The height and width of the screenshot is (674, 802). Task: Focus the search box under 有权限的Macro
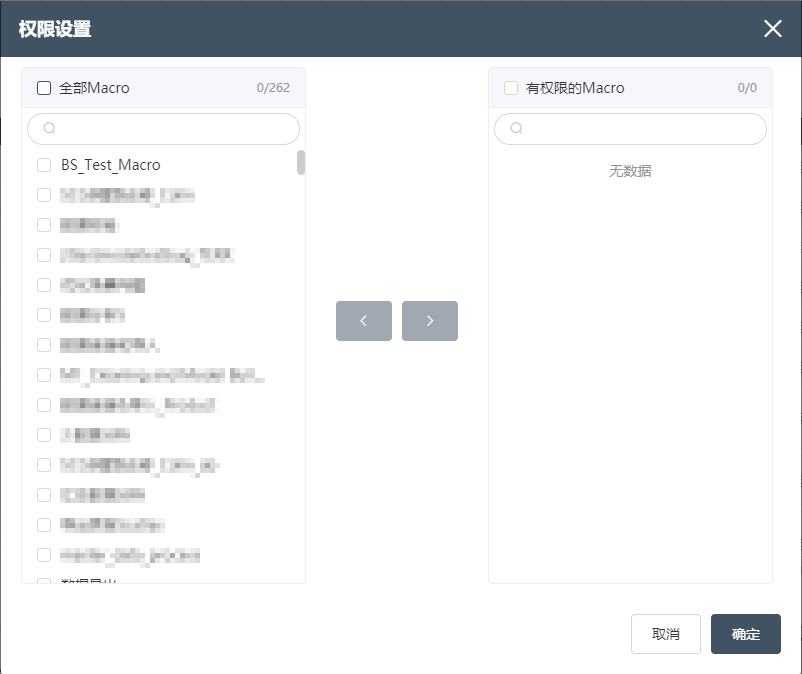point(640,129)
